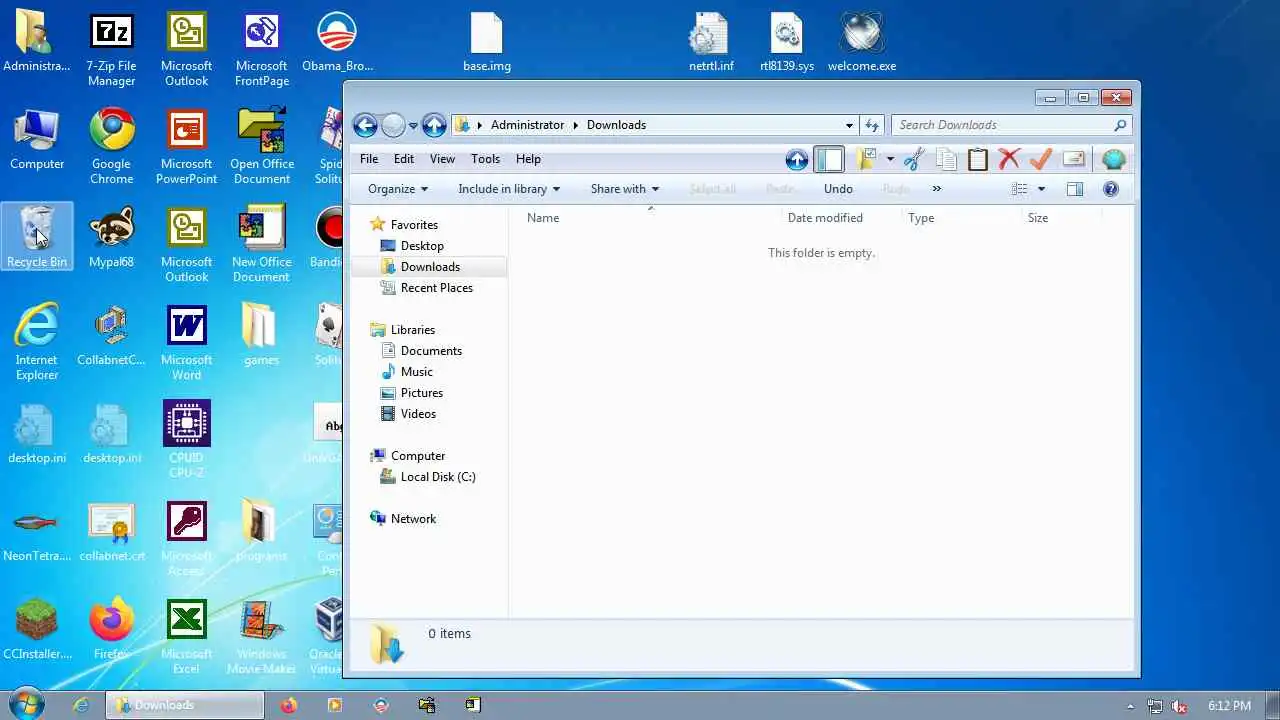Click the envelope E-mail icon in toolbar
Screen dimensions: 1280x720
1073,160
